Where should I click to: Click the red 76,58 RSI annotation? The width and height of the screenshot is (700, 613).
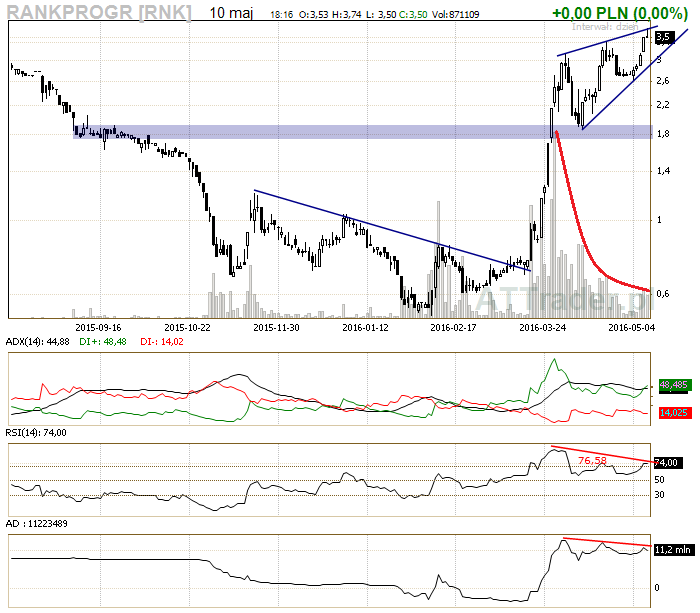(592, 460)
